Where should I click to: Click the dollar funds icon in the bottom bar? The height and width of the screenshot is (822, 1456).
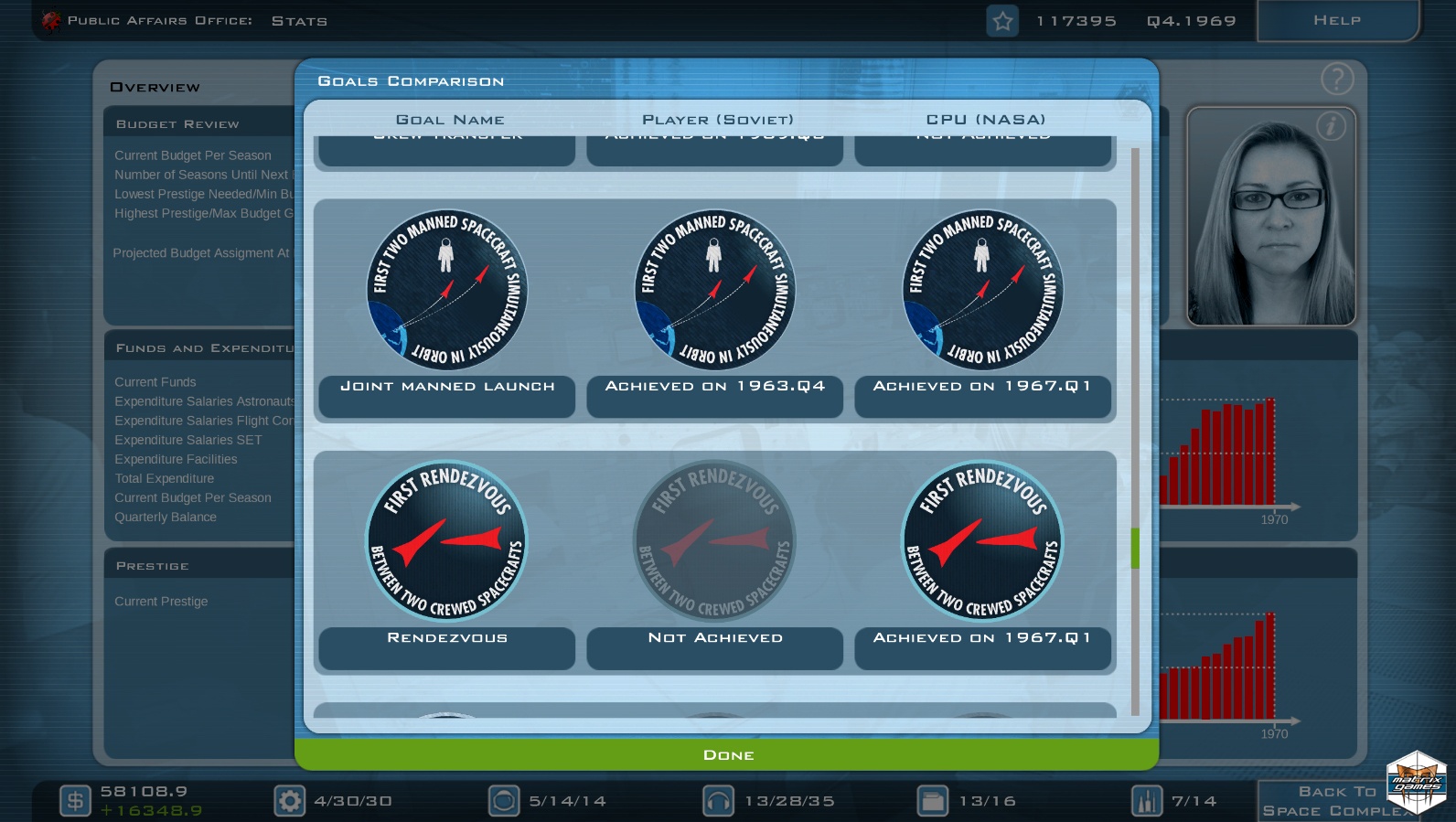pos(75,801)
